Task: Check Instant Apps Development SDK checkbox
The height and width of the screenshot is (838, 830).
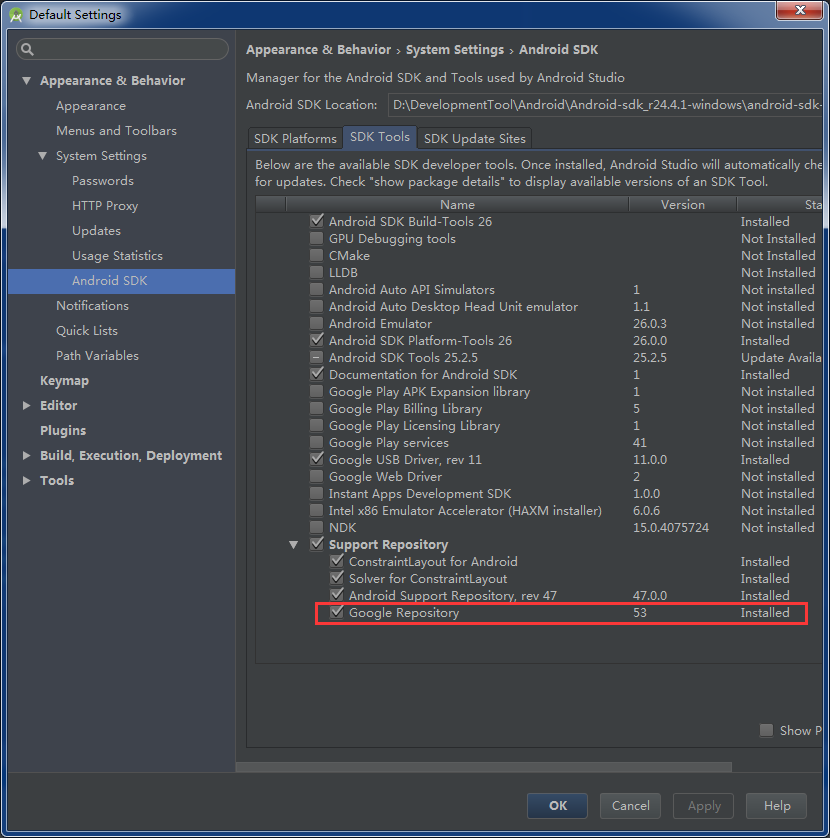Action: click(x=316, y=493)
